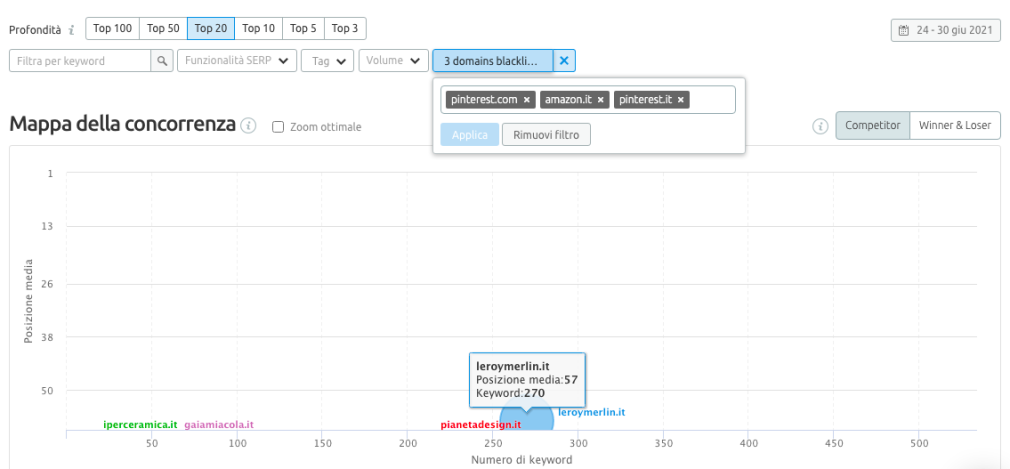Click the info icon next to Profondità
The width and height of the screenshot is (1010, 469).
71,30
